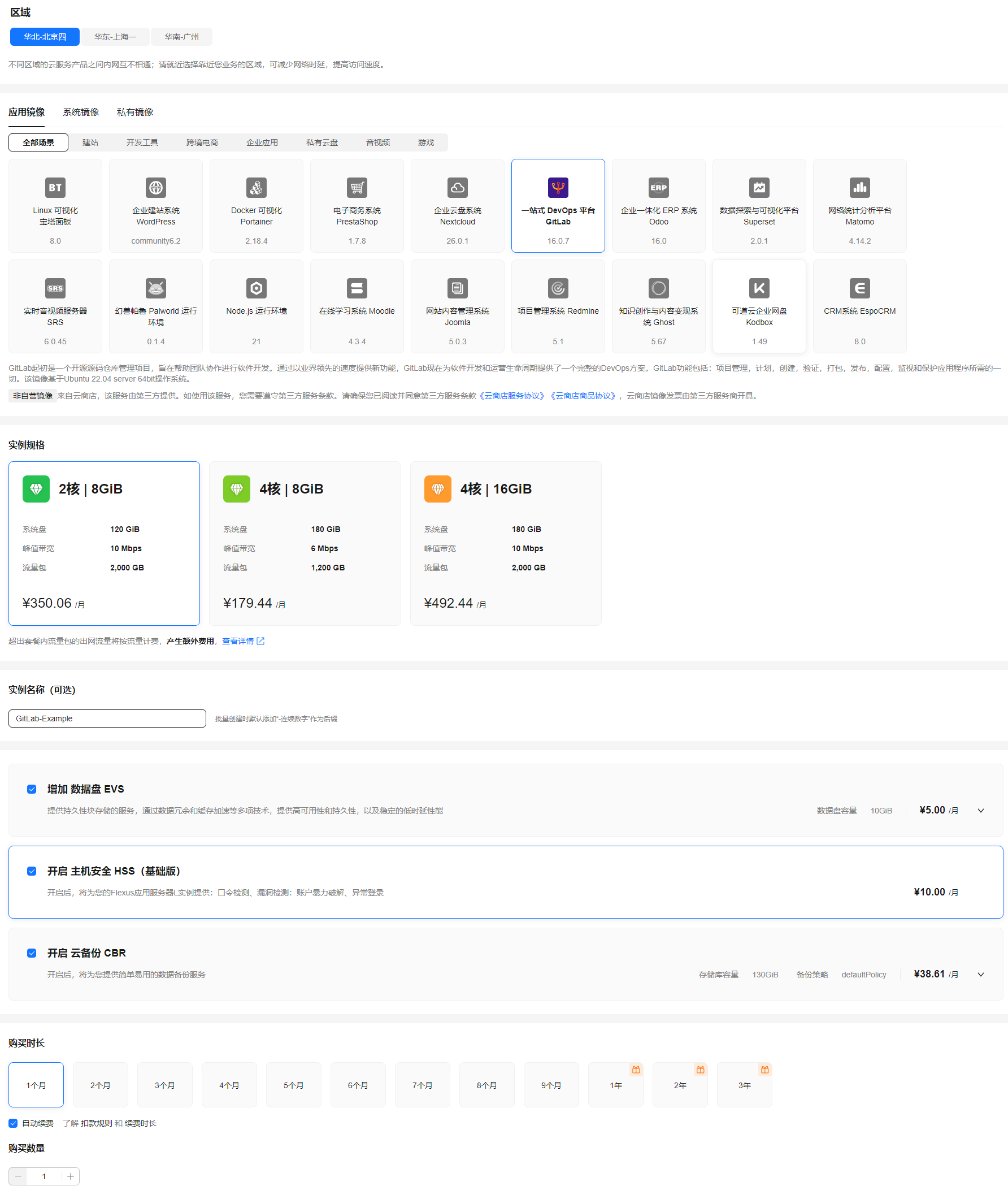Choose the 4核 16GiB ¥492.44 spec card
The width and height of the screenshot is (1008, 1199).
click(506, 543)
